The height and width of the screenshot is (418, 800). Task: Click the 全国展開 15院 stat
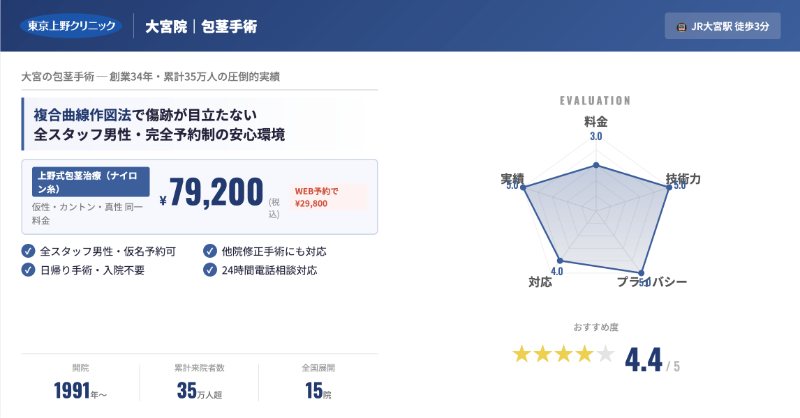[x=319, y=382]
